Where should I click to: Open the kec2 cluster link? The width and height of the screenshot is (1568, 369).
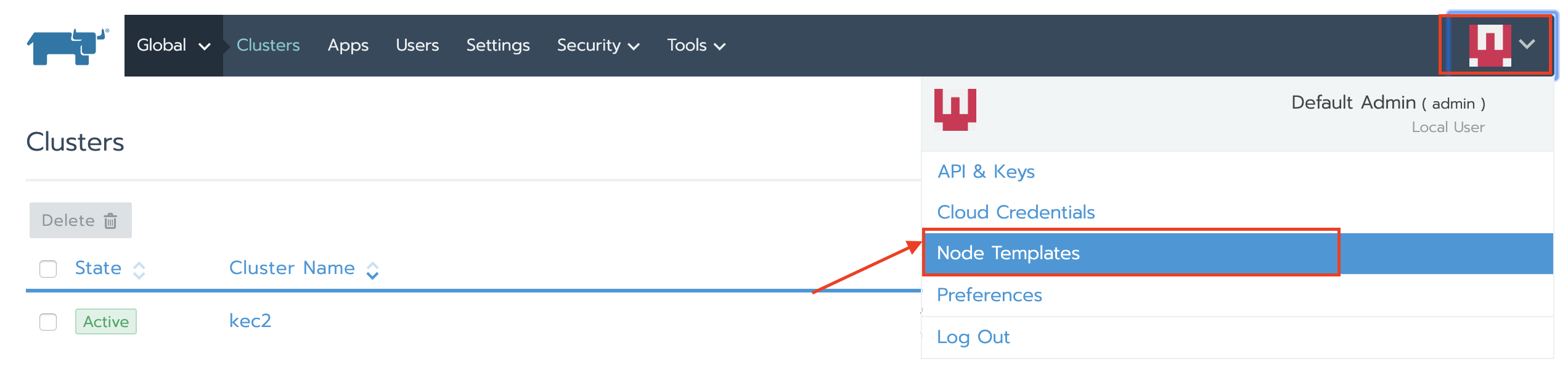pos(250,321)
